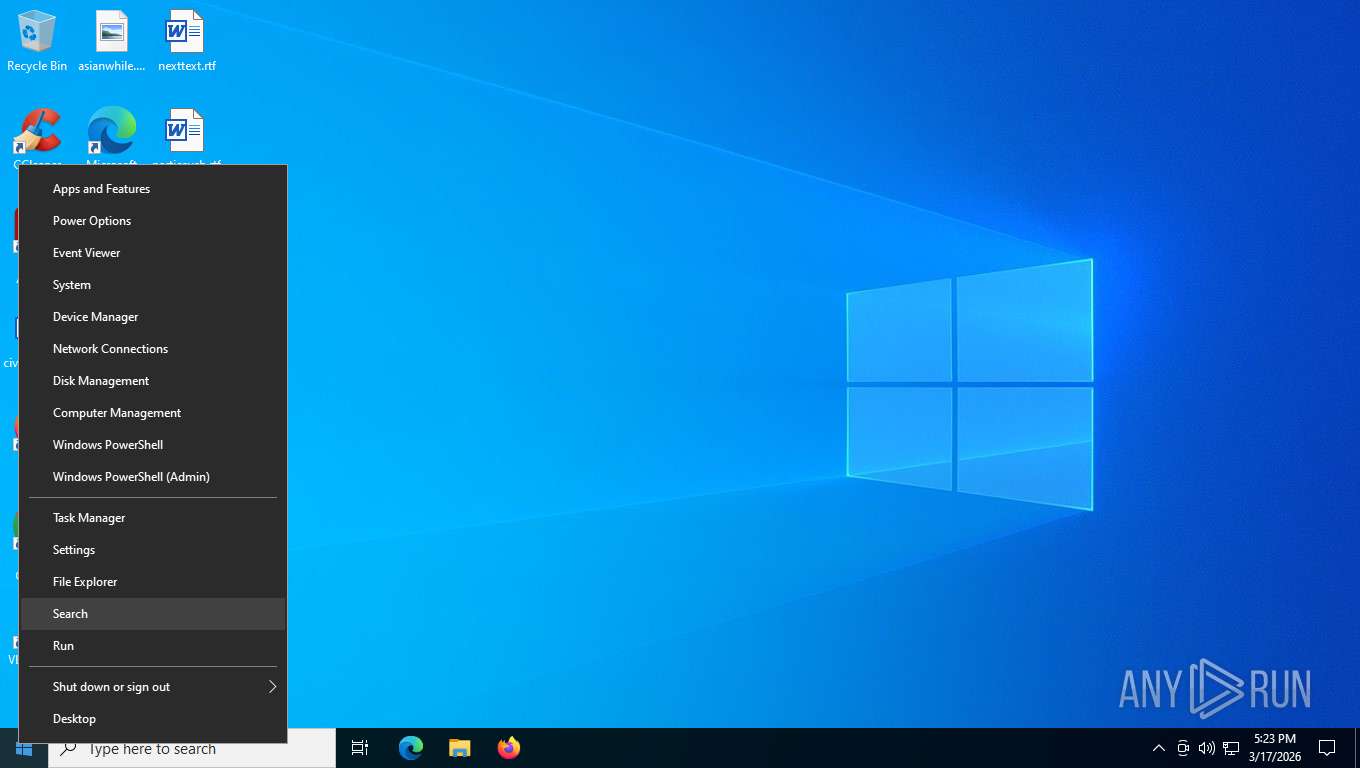
Task: Launch Windows PowerShell (non-admin)
Action: click(x=153, y=445)
